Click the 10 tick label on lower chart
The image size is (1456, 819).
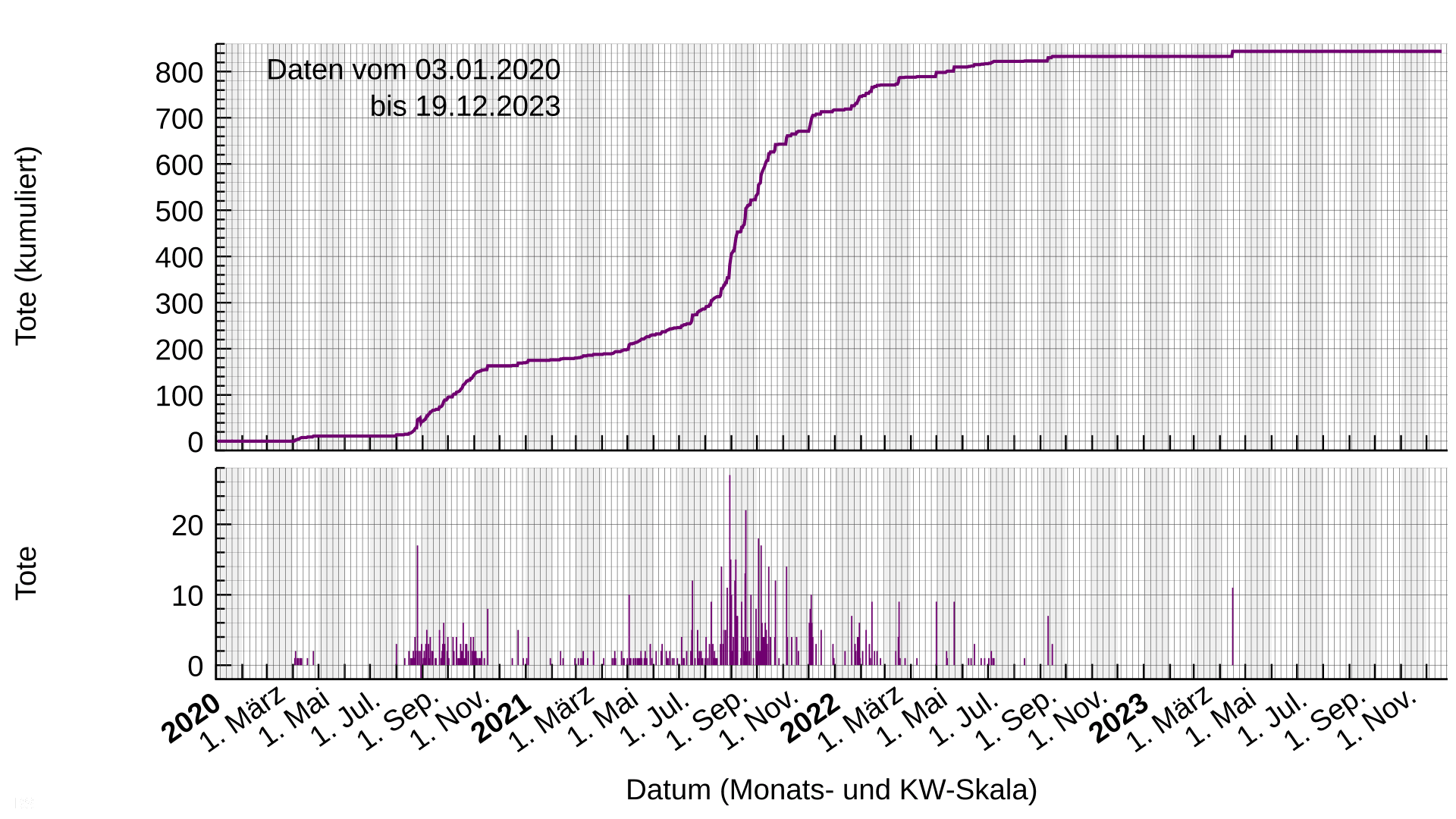[187, 597]
